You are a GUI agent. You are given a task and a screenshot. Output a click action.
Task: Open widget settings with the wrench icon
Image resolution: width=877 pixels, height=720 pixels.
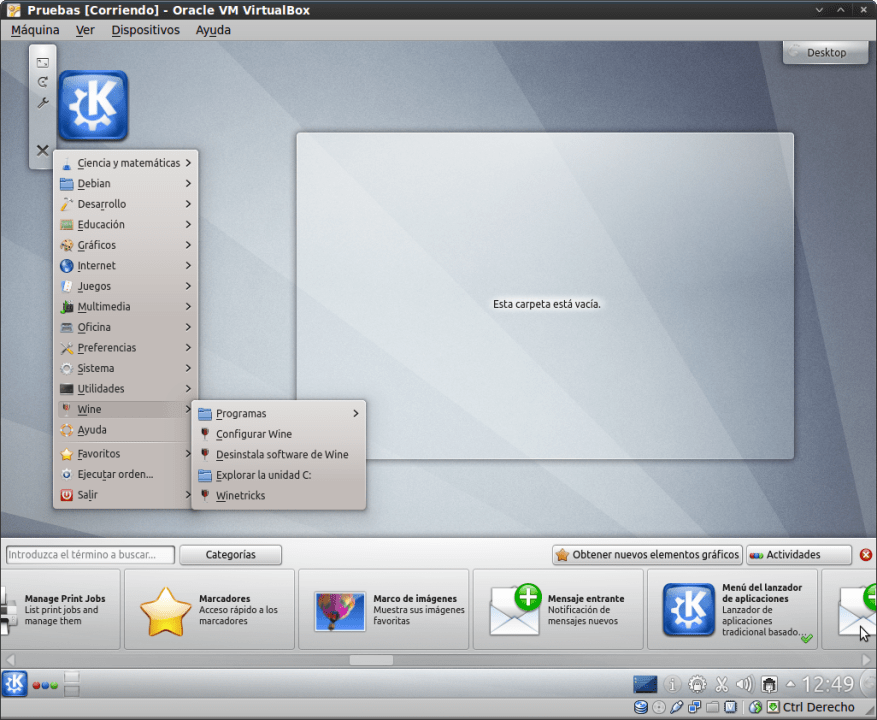43,103
